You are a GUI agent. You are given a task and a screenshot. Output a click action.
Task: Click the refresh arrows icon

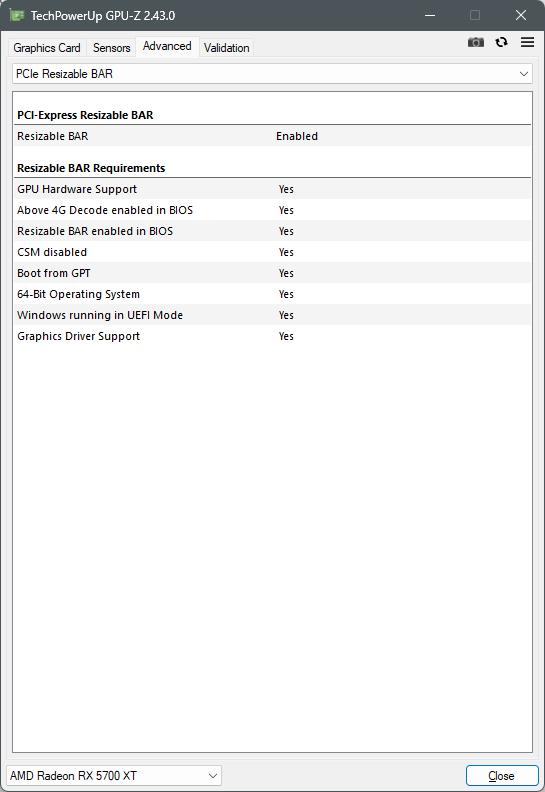501,42
